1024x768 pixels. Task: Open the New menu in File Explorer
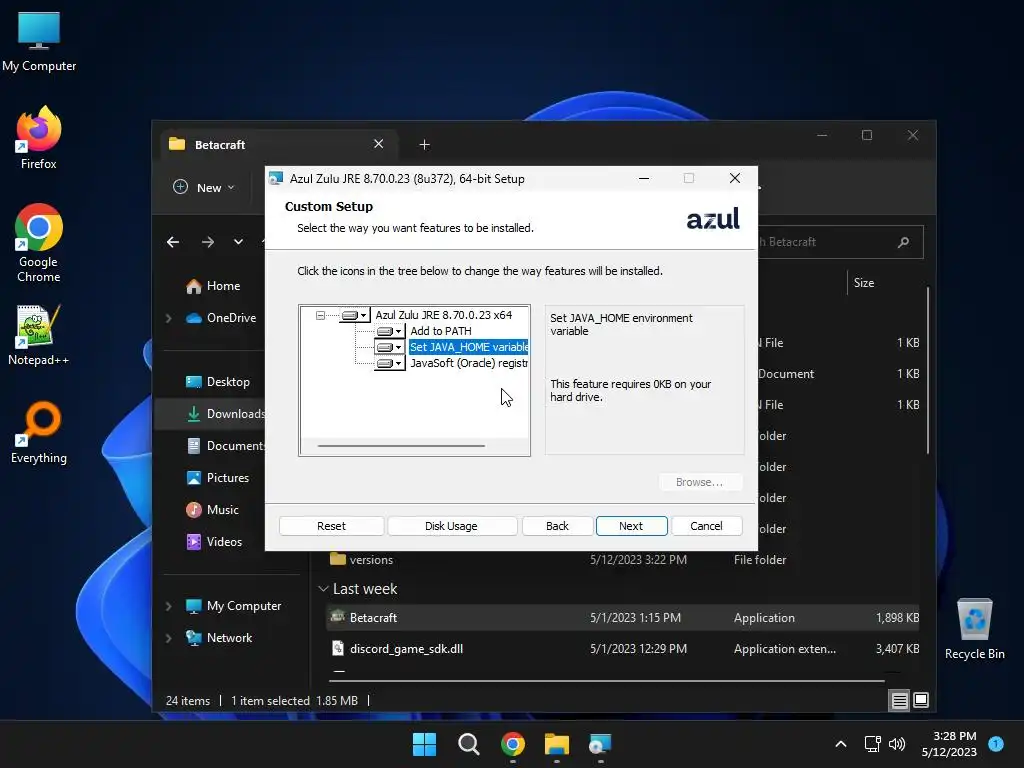203,187
